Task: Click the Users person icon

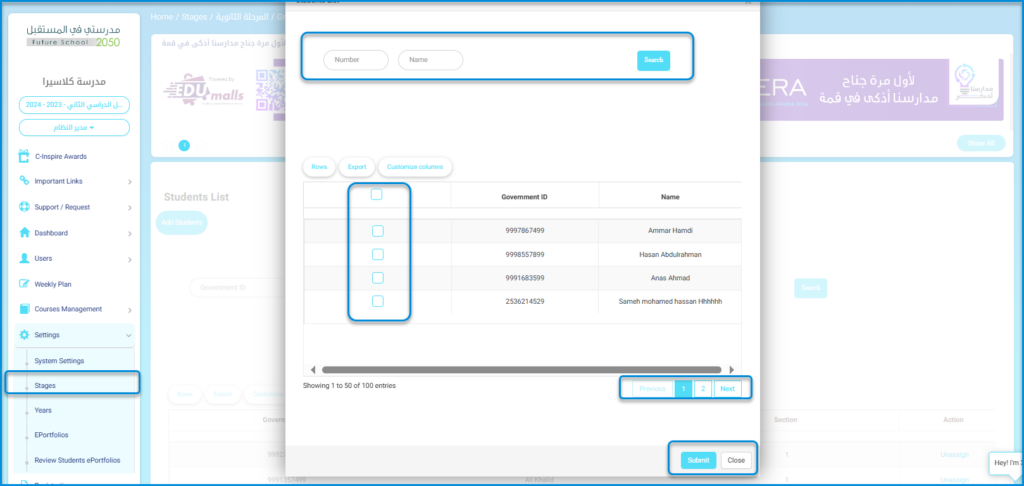Action: (24, 259)
